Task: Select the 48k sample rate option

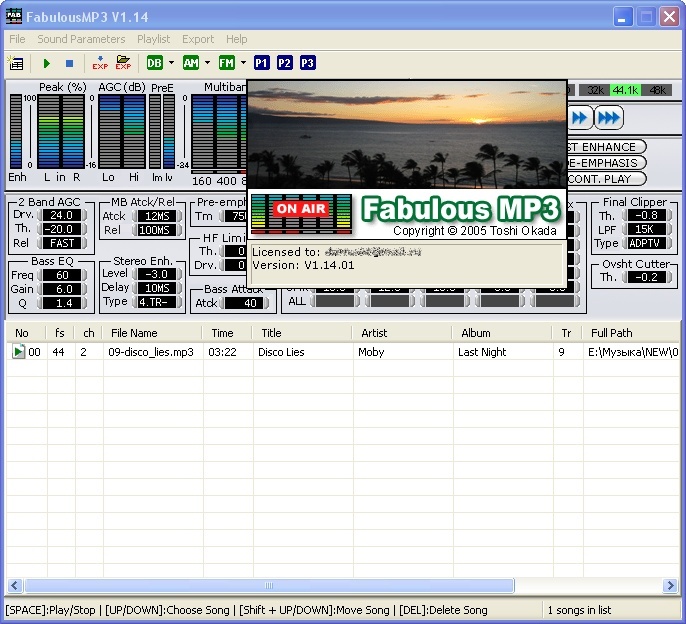Action: [657, 90]
